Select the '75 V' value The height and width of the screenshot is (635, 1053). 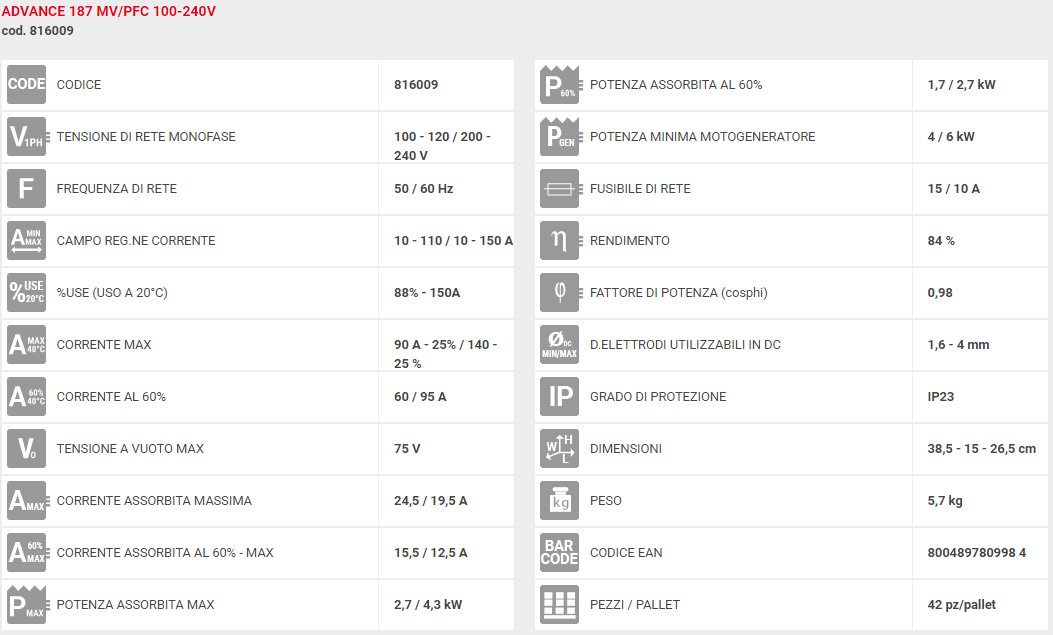pyautogui.click(x=407, y=449)
